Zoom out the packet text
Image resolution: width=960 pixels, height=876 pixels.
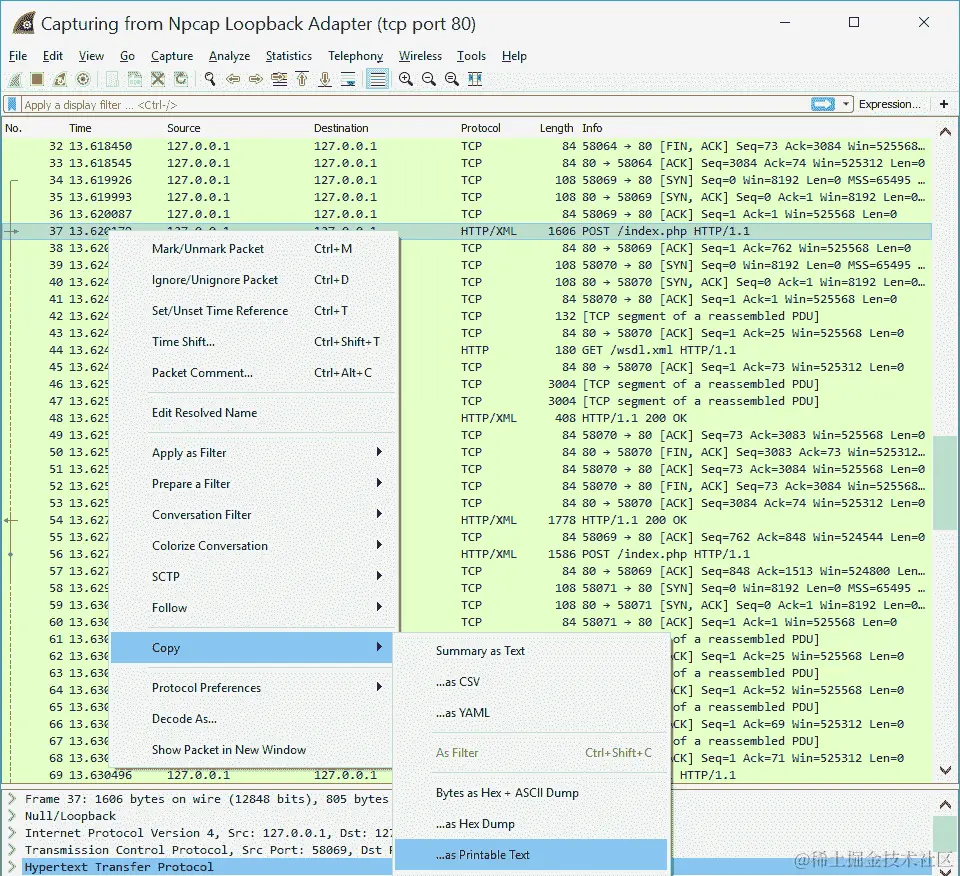coord(429,79)
